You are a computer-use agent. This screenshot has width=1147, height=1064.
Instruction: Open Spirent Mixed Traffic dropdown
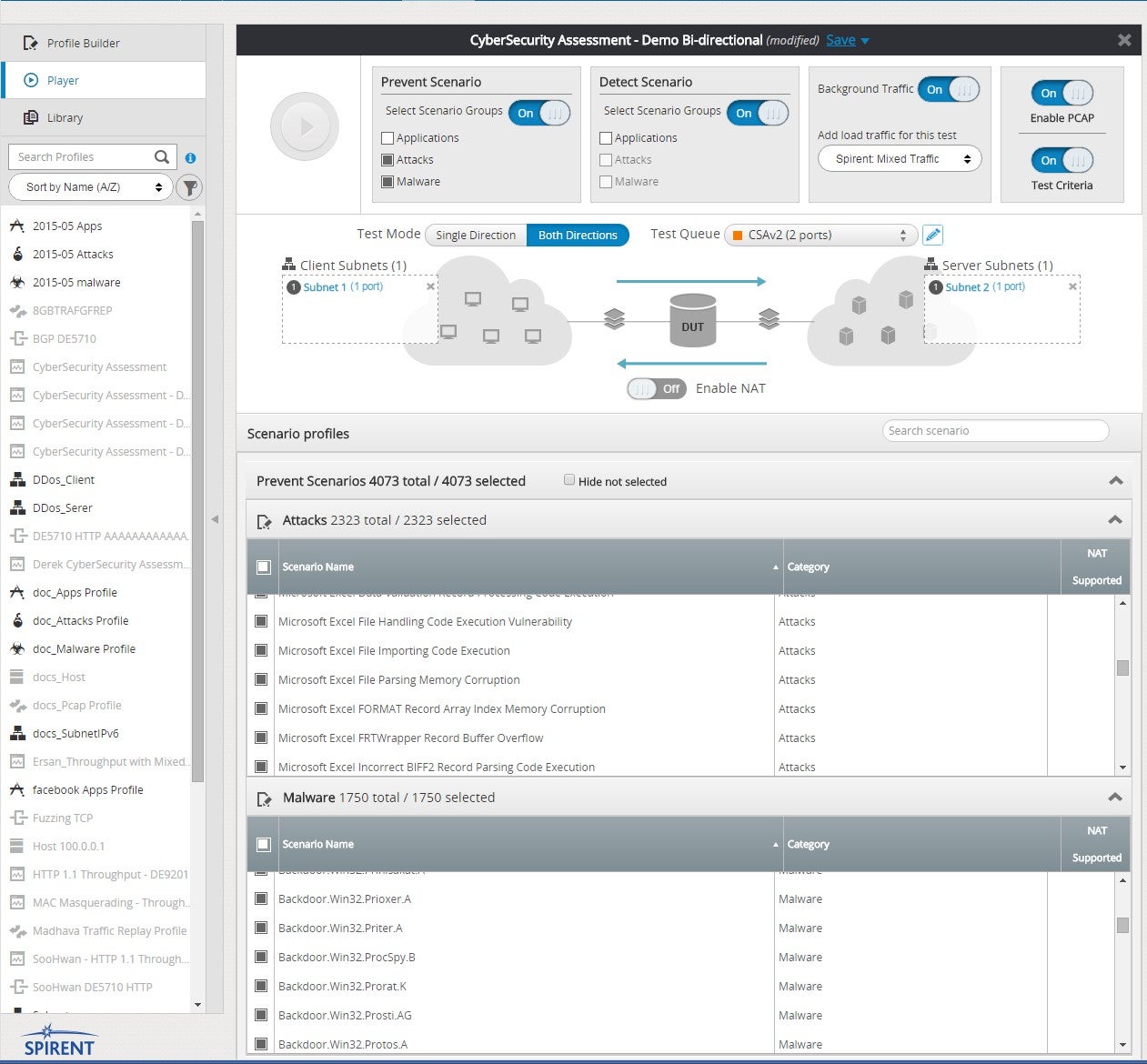[900, 158]
